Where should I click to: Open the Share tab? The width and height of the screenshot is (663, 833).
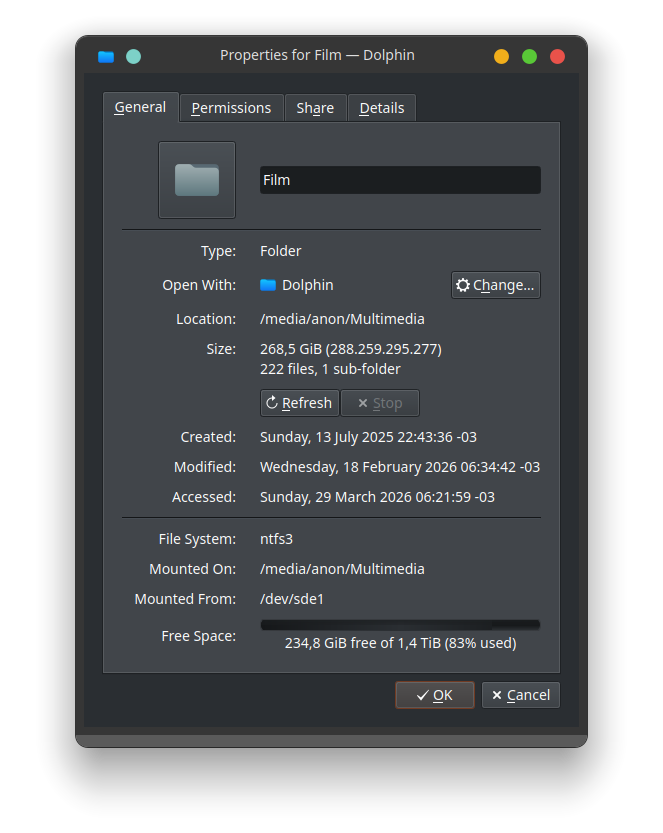point(315,108)
